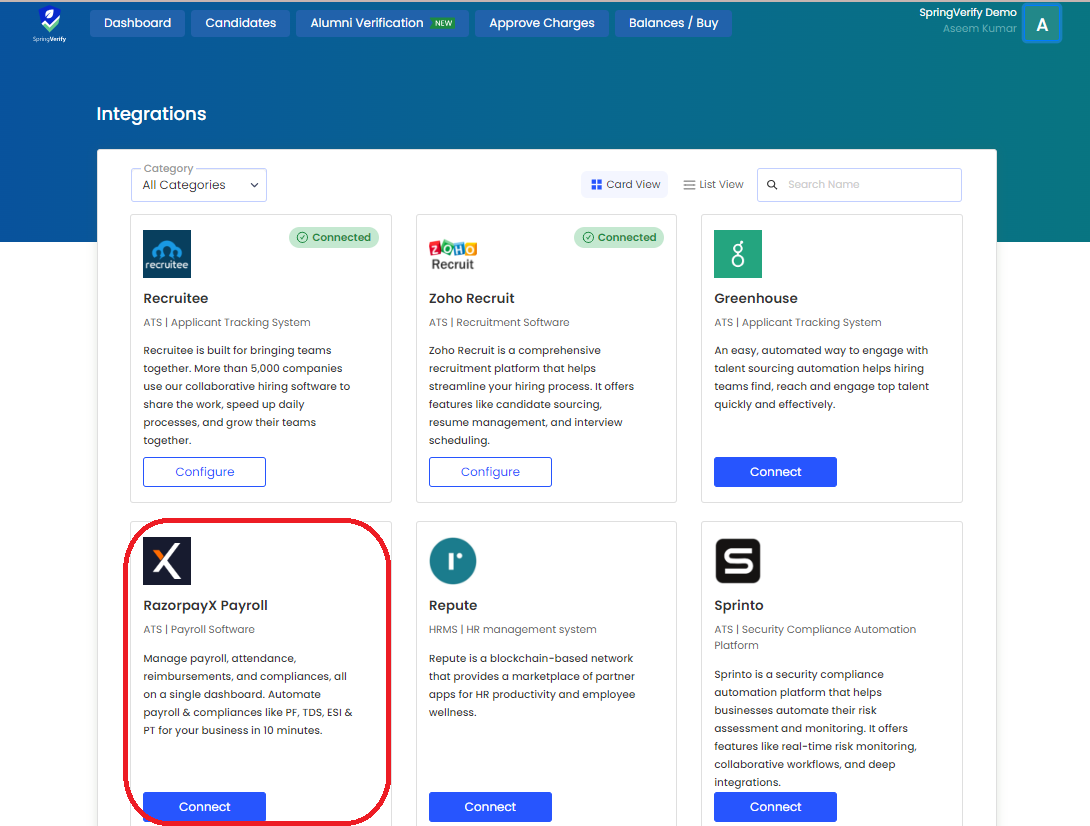The height and width of the screenshot is (826, 1090).
Task: Click the RazorpayX Payroll logo
Action: [x=167, y=561]
